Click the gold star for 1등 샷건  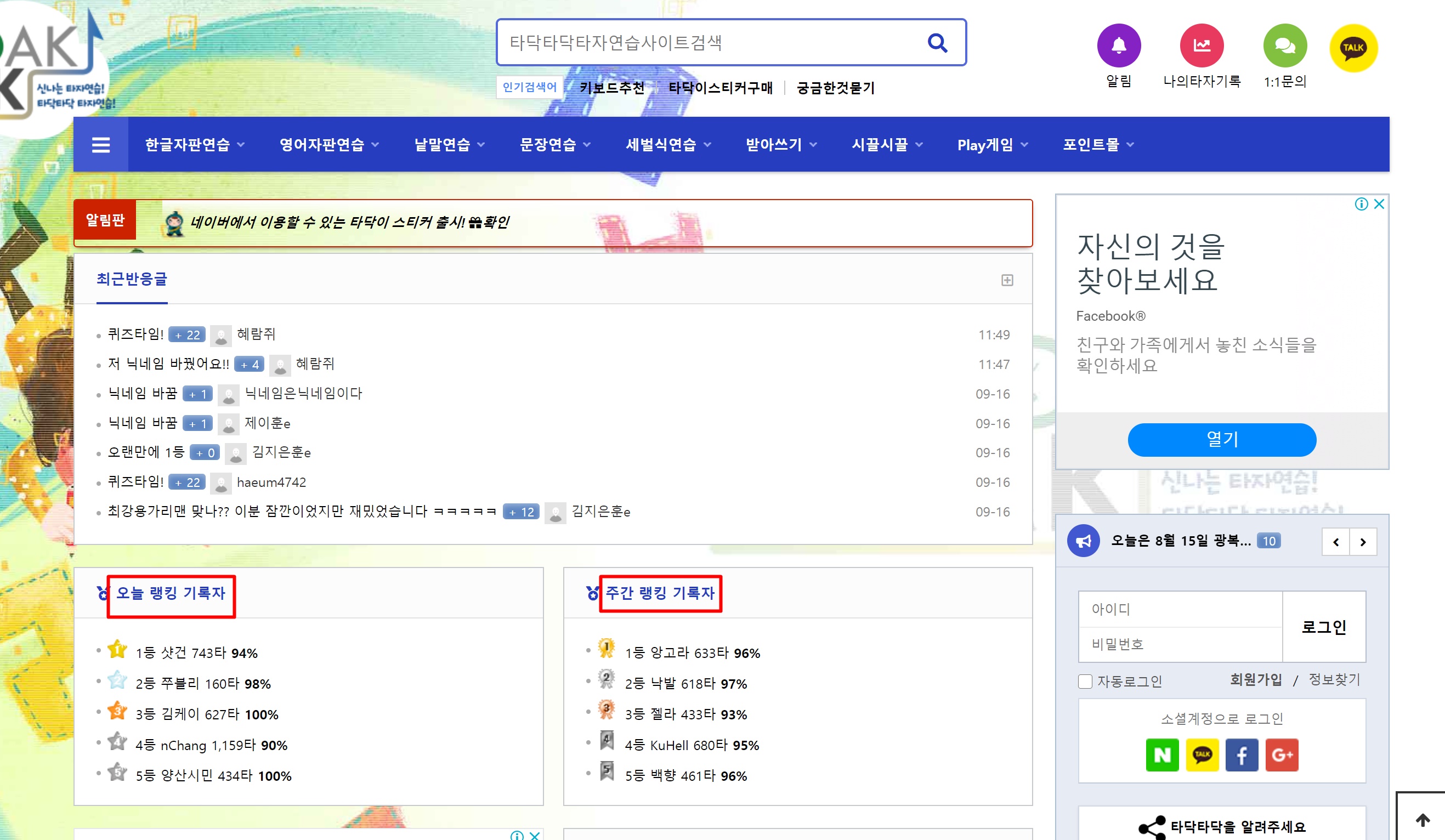[117, 650]
